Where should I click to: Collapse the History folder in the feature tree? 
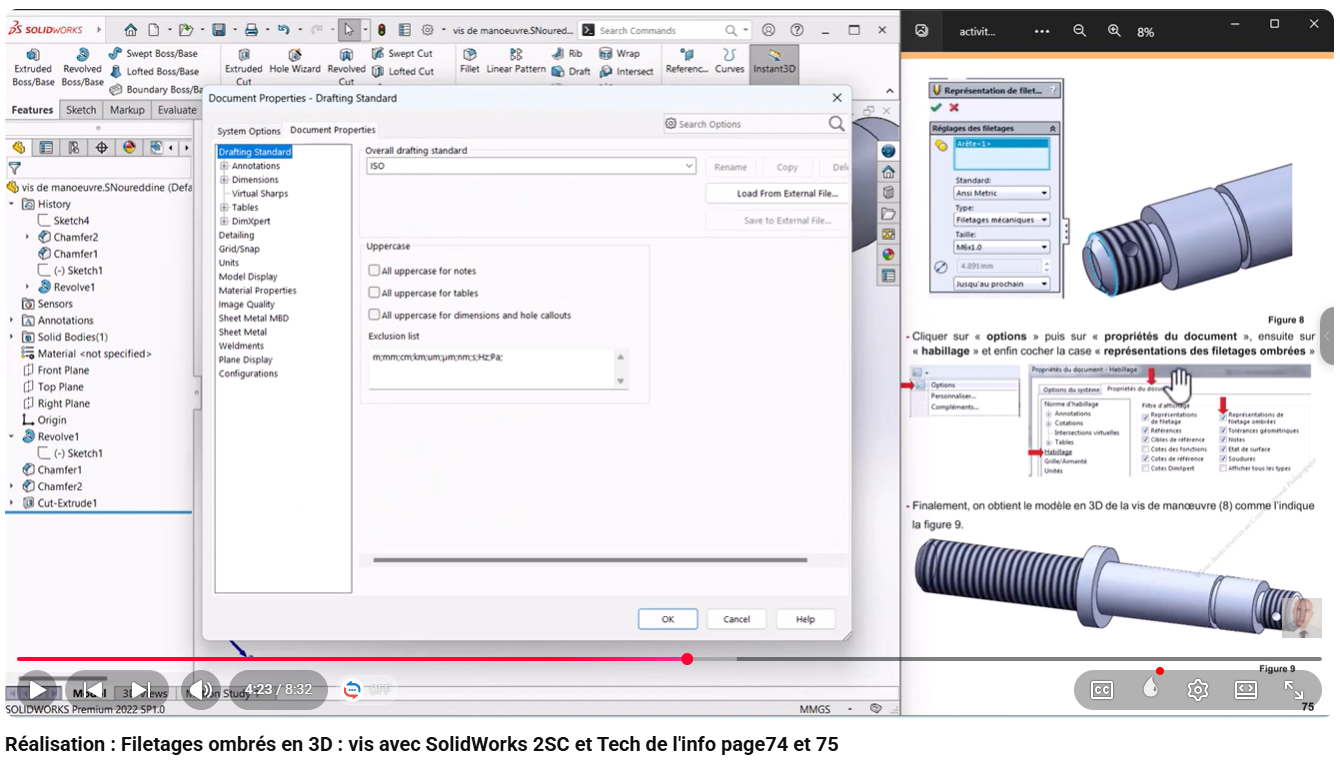click(11, 204)
